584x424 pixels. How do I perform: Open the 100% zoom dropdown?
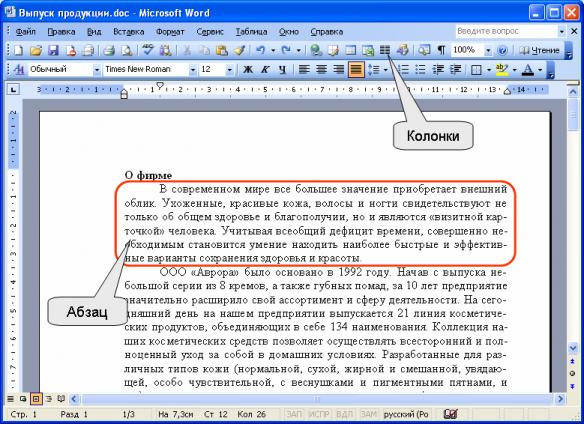[x=488, y=51]
